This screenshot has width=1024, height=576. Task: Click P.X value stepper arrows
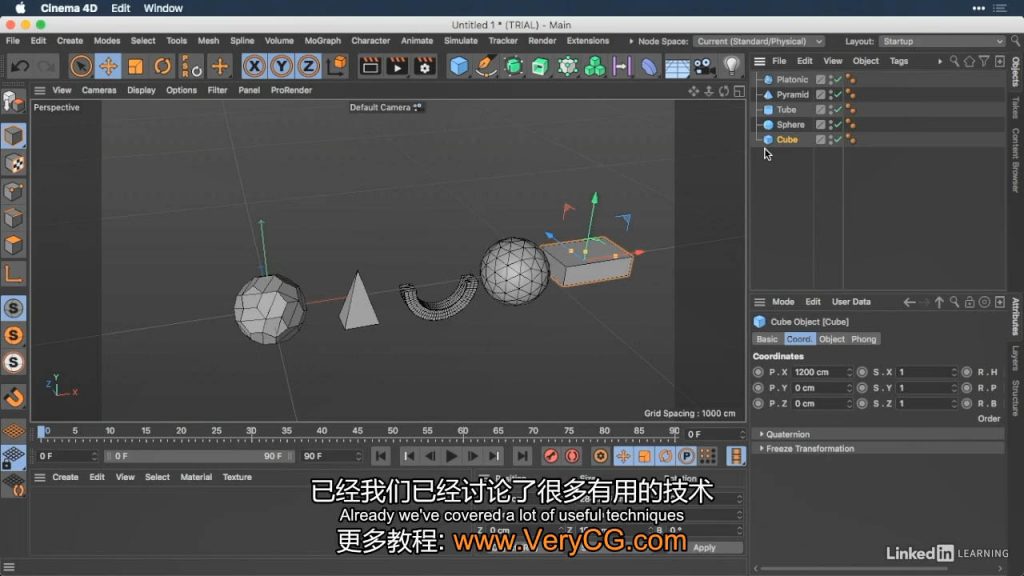[850, 372]
